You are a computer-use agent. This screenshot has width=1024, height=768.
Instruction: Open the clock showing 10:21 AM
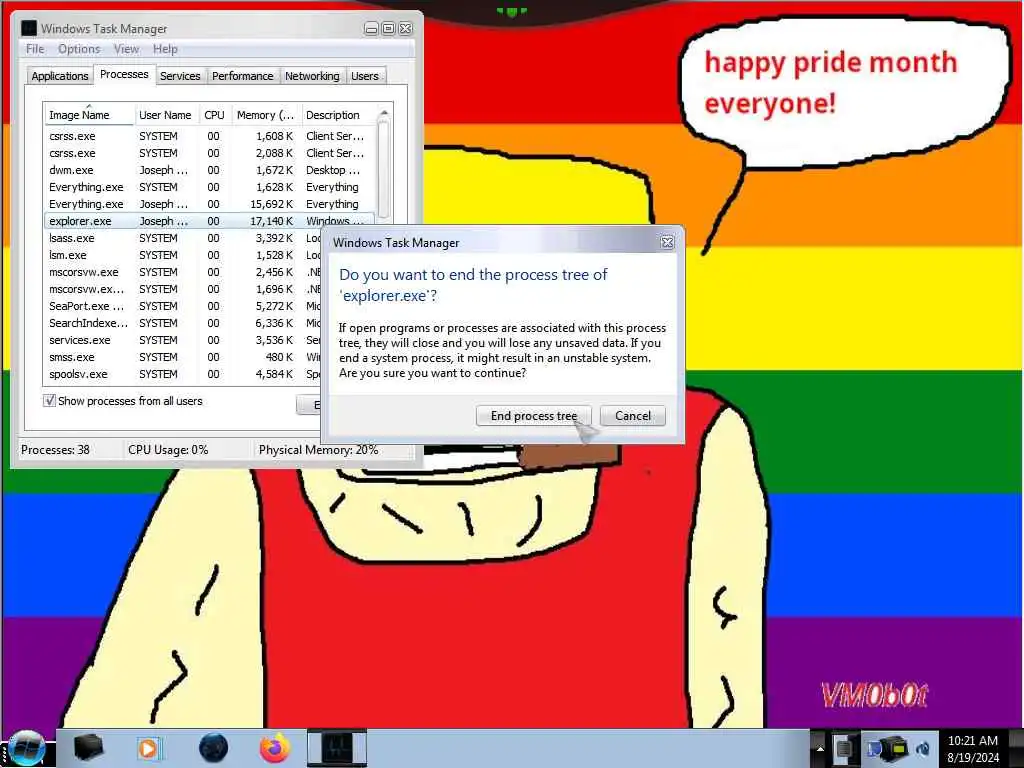(x=972, y=748)
